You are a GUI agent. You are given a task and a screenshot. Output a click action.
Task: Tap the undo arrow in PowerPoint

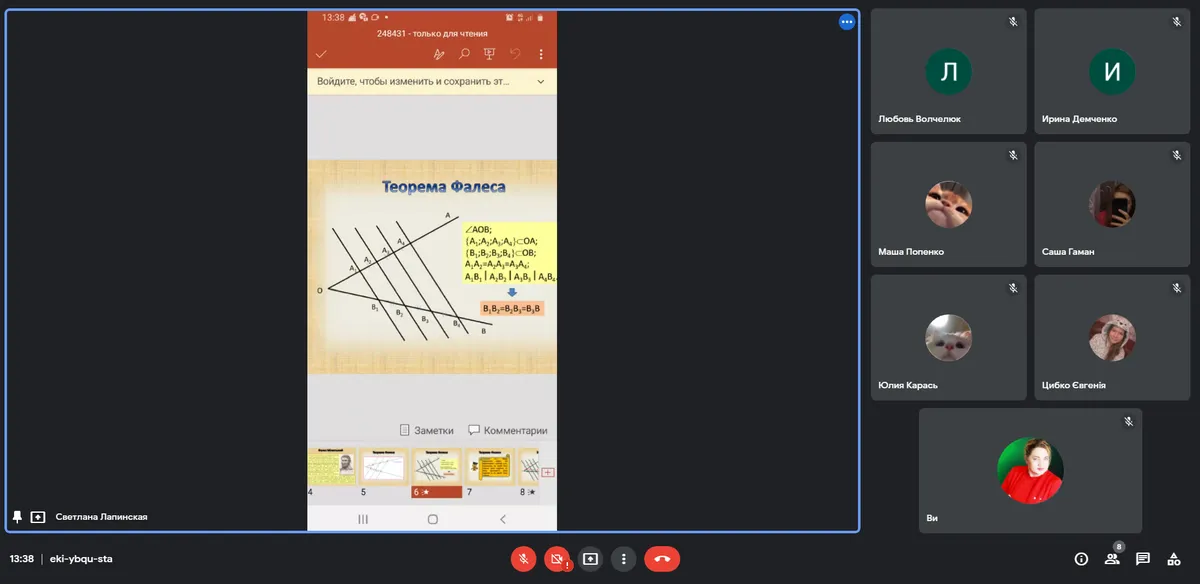(x=516, y=54)
